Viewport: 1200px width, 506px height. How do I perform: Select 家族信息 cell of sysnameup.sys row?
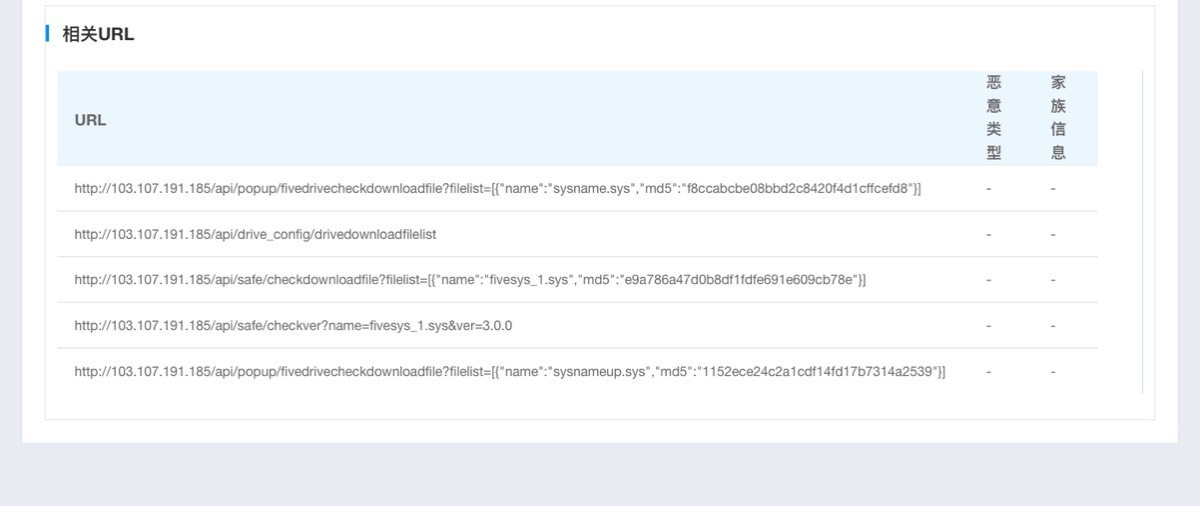pyautogui.click(x=1053, y=372)
